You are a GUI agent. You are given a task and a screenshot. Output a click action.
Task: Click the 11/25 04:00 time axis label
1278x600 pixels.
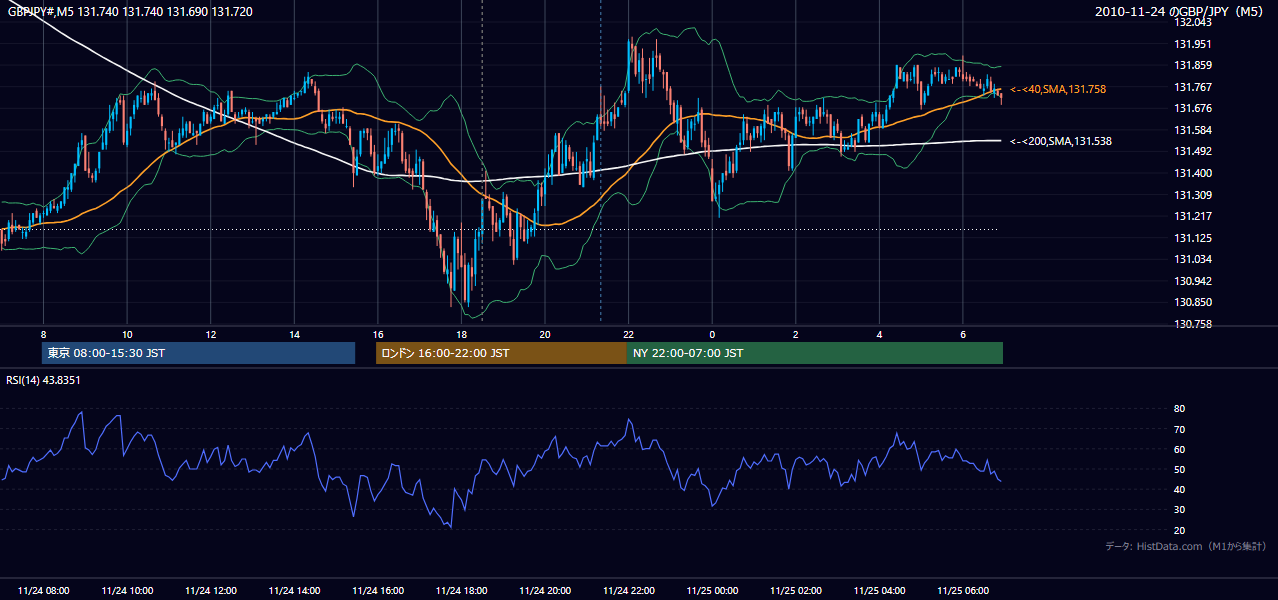pos(879,591)
